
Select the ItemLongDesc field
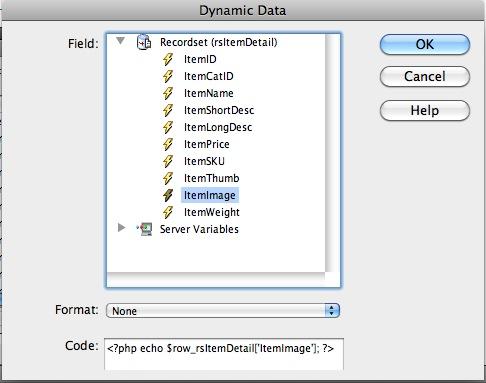(x=218, y=127)
